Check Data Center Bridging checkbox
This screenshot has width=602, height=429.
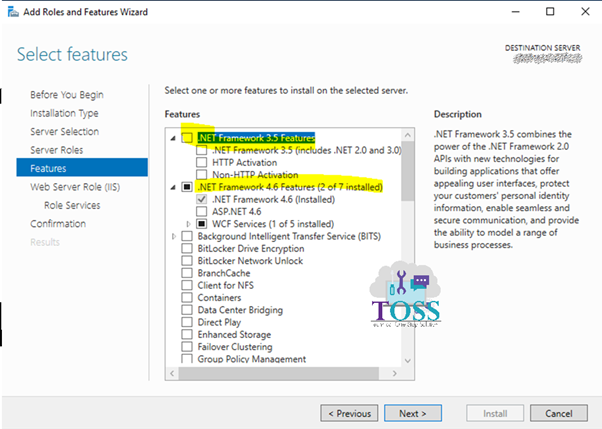coord(187,310)
